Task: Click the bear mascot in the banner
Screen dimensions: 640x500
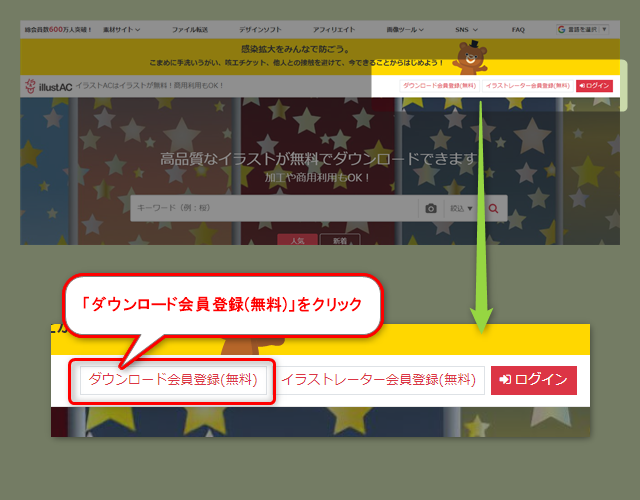Action: 466,58
